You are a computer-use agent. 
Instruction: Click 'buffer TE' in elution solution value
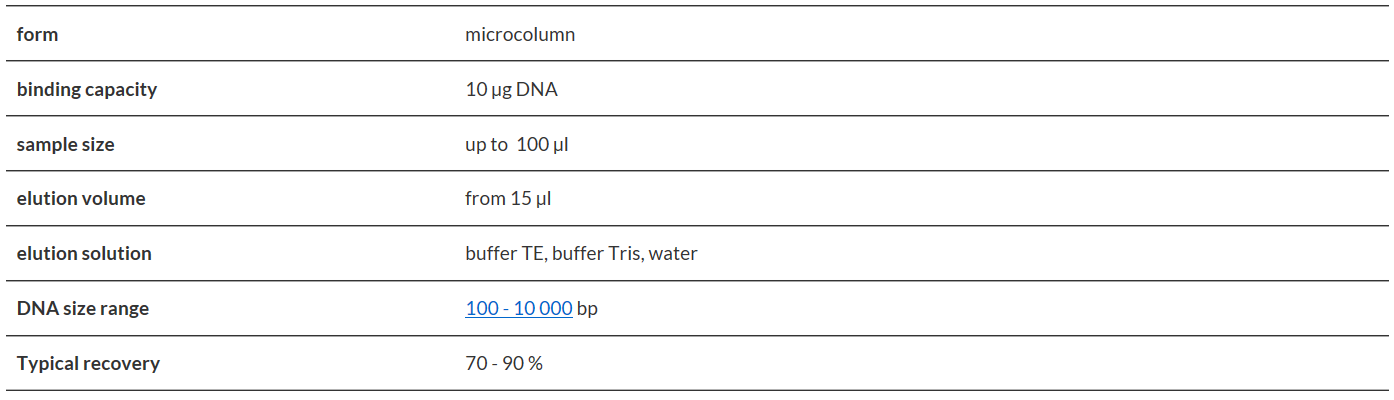click(x=505, y=254)
